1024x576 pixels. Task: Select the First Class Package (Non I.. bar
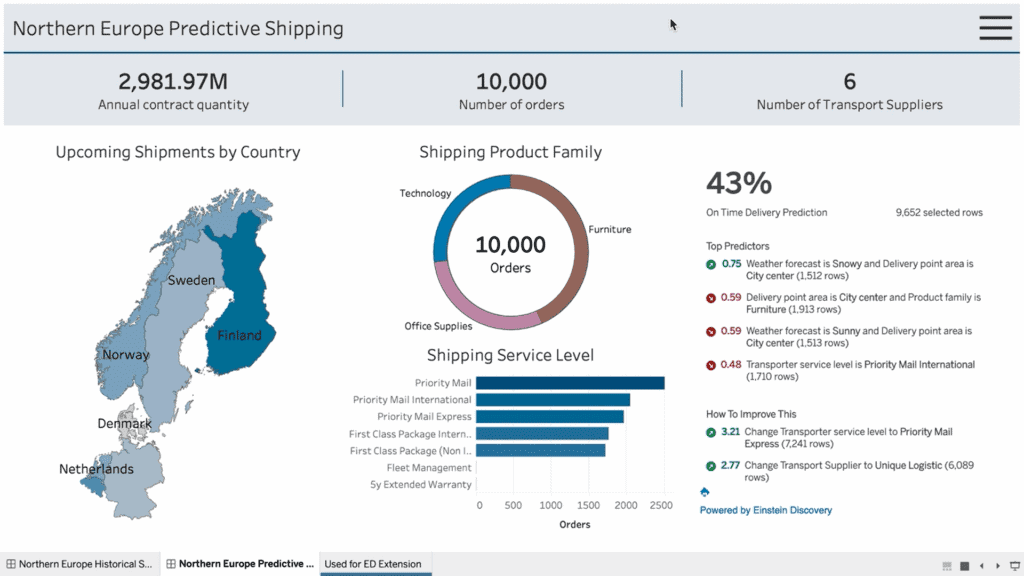point(541,451)
